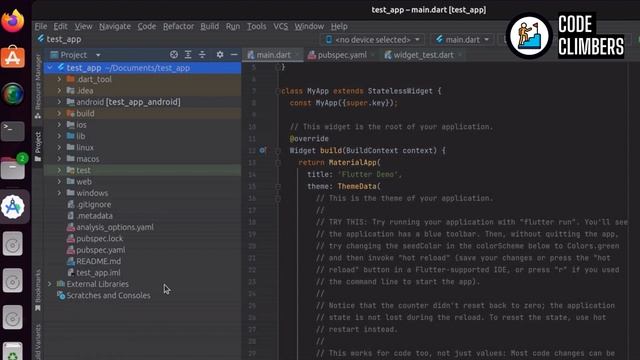Click the override gutter icon beside build method
The height and width of the screenshot is (360, 640).
pyautogui.click(x=262, y=151)
